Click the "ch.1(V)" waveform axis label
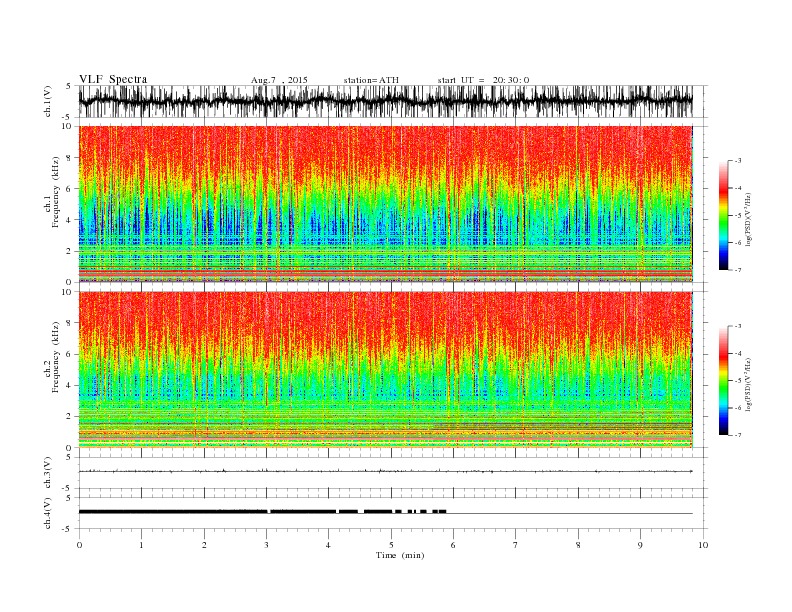 point(48,101)
